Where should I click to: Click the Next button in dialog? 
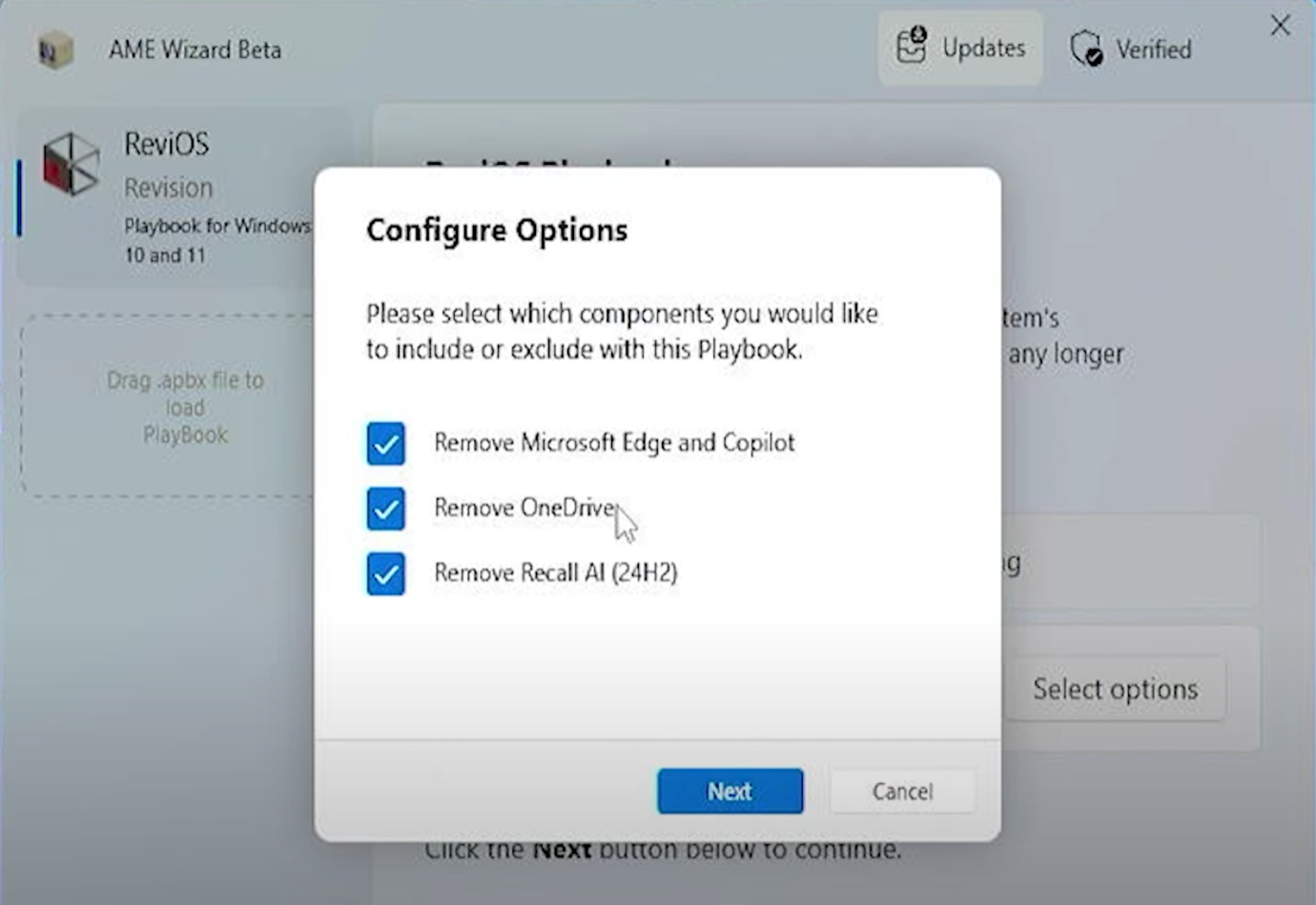click(x=730, y=791)
